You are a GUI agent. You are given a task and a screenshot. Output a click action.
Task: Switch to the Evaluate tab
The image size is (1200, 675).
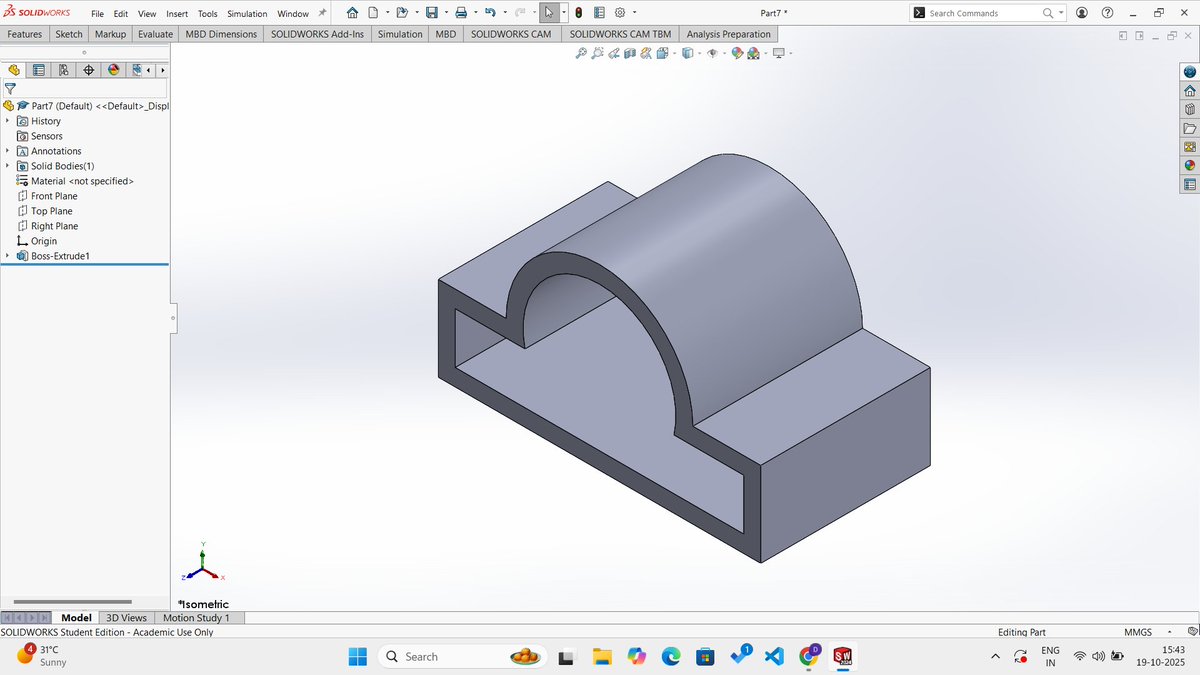(x=155, y=34)
